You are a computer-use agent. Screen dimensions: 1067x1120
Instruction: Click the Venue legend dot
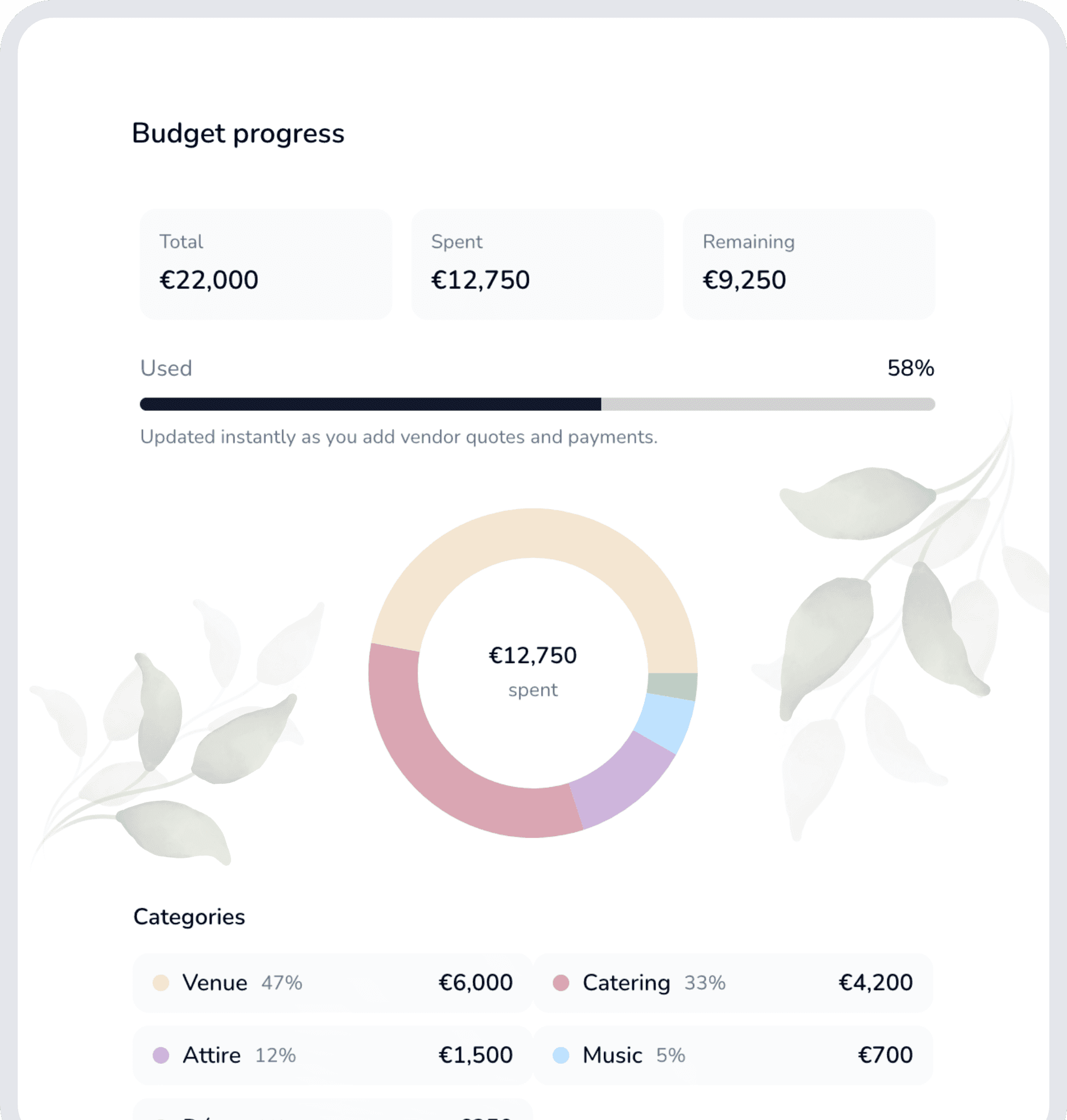click(160, 982)
